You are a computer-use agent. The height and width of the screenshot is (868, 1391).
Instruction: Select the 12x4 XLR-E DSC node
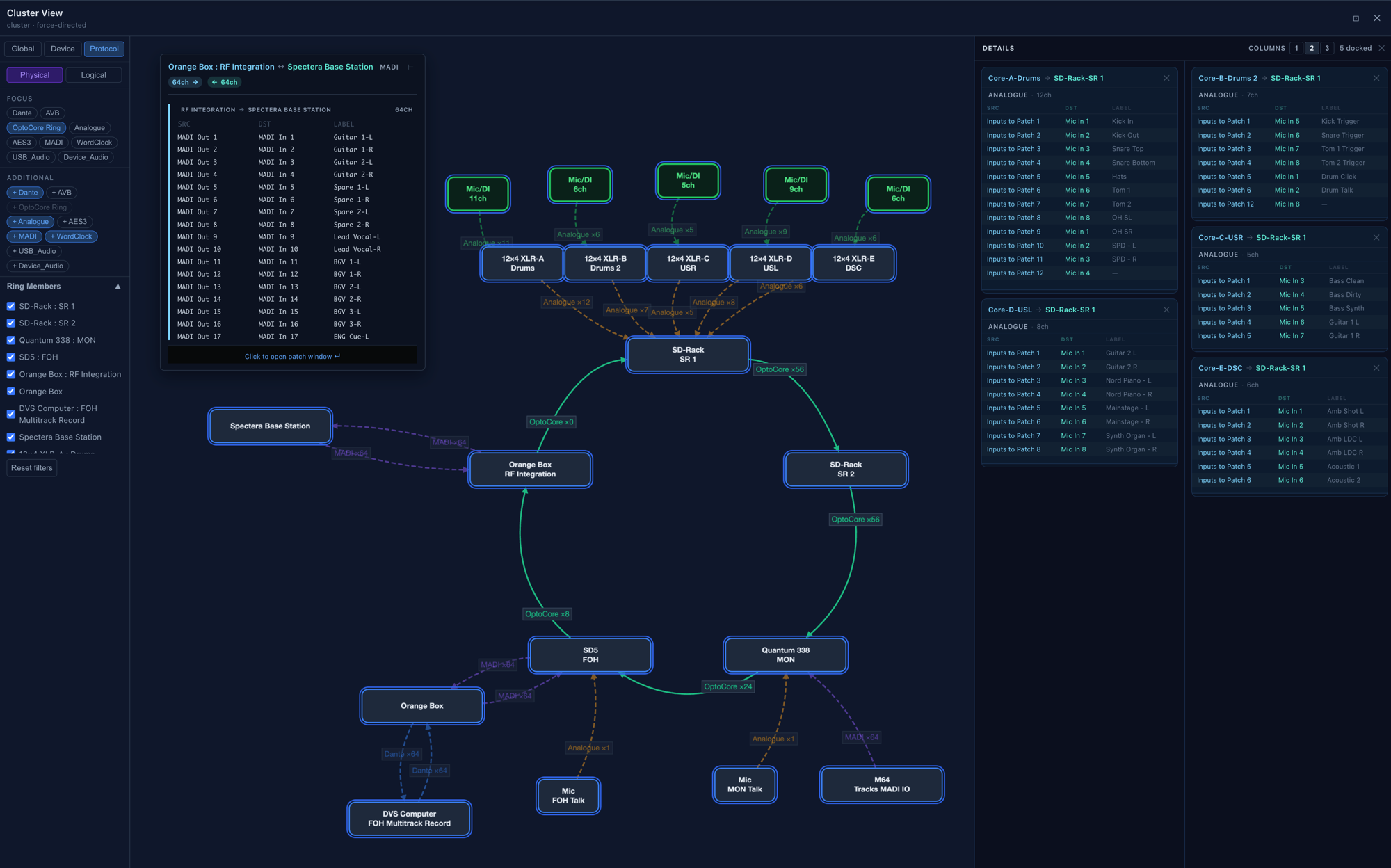pos(853,263)
